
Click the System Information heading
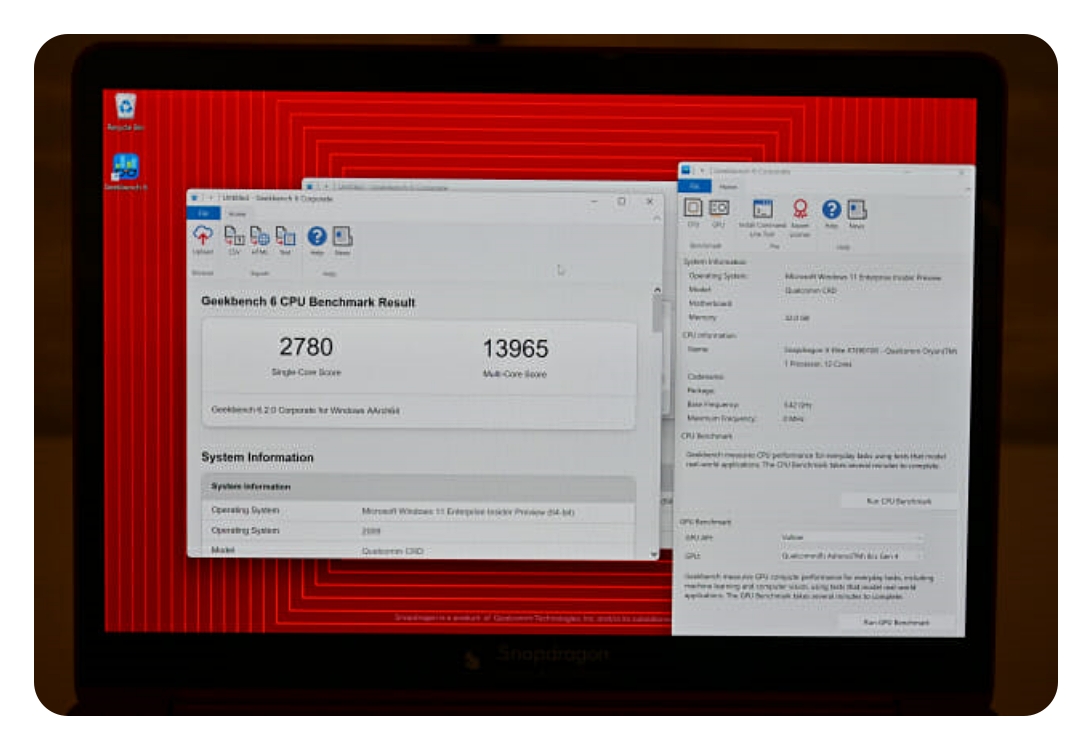coord(257,457)
